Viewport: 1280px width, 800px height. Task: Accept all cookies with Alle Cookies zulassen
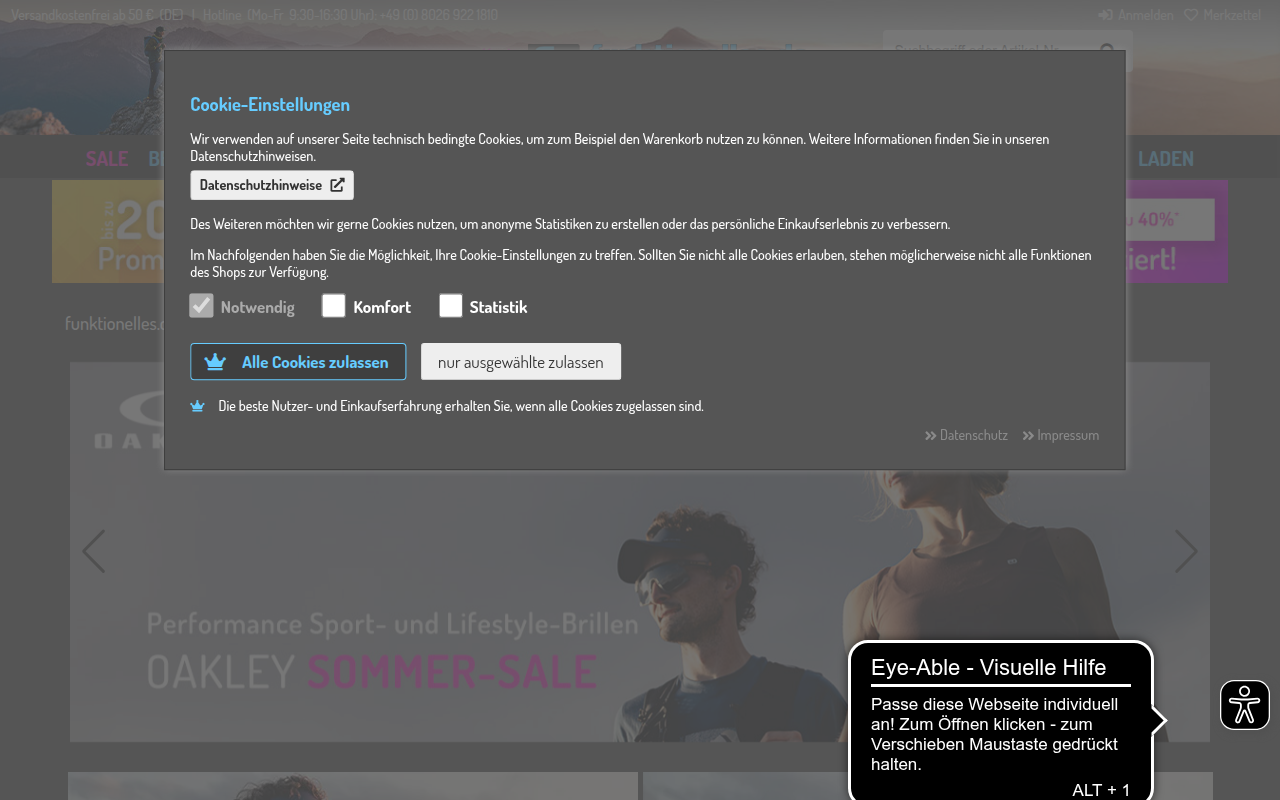(x=298, y=362)
